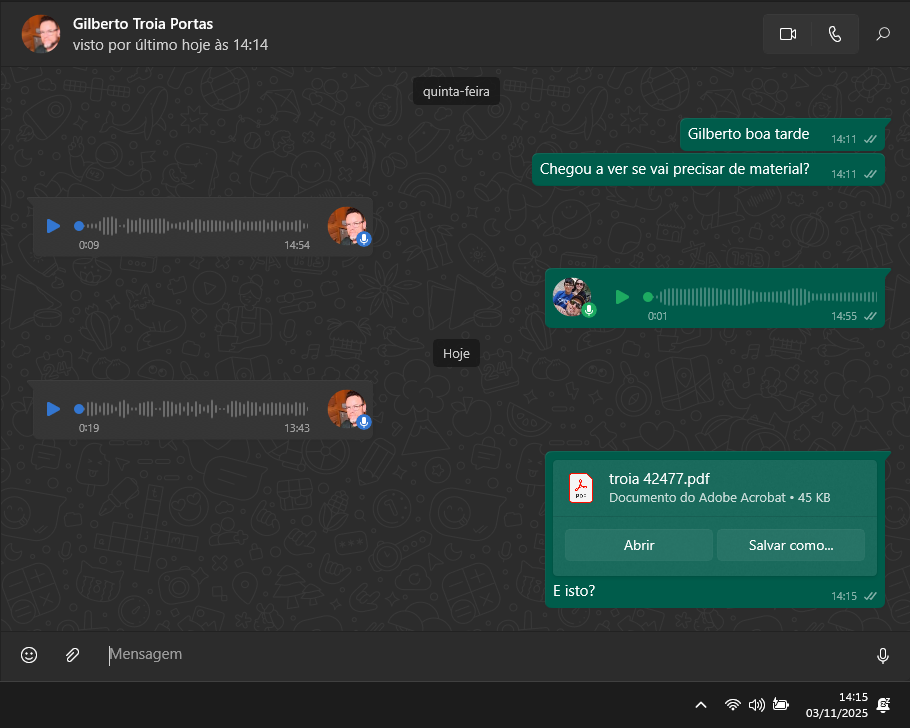Play the 0:09 voice message
The height and width of the screenshot is (728, 910).
tap(53, 226)
